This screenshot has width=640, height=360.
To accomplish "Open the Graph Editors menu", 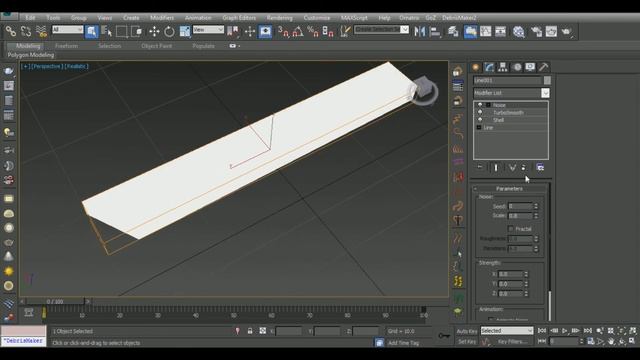I will [239, 18].
